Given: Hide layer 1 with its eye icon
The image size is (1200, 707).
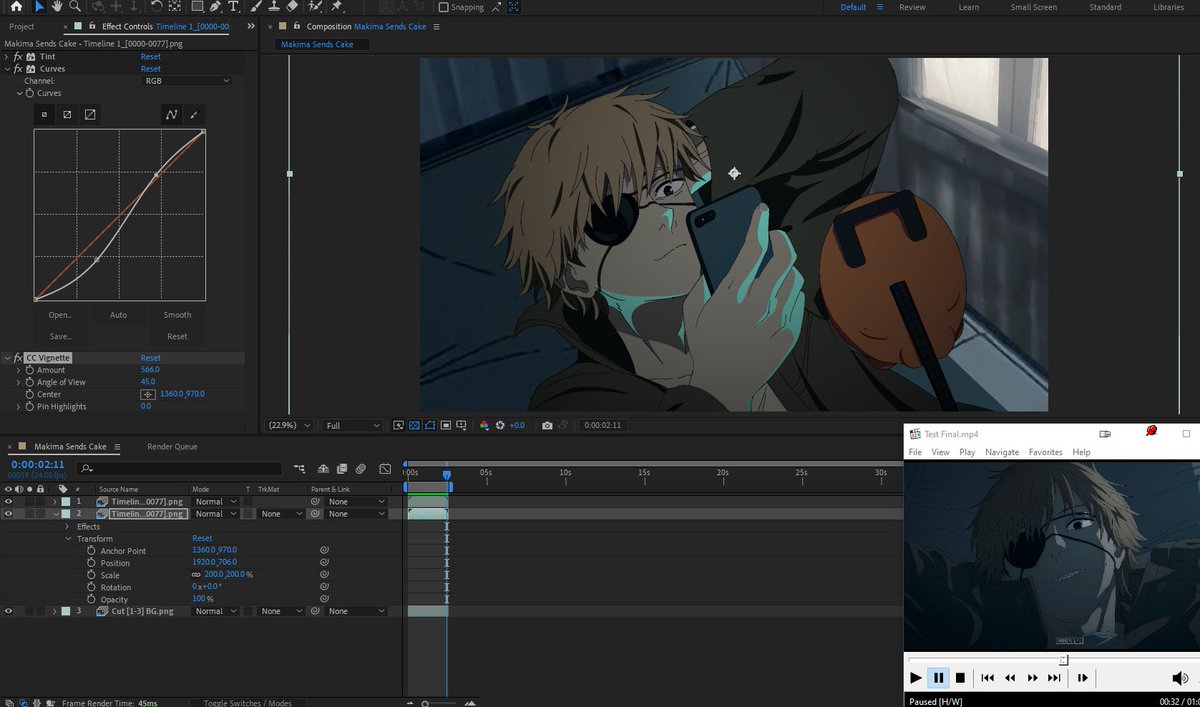Looking at the screenshot, I should 8,501.
